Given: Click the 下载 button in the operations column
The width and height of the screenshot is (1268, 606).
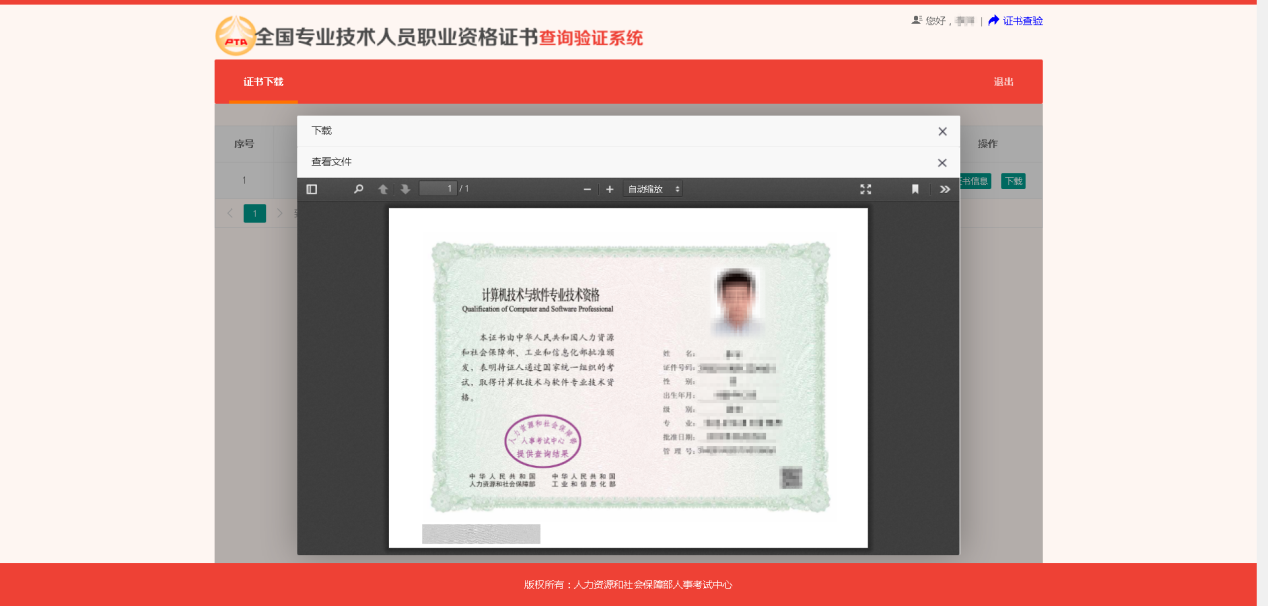Looking at the screenshot, I should click(x=1012, y=181).
